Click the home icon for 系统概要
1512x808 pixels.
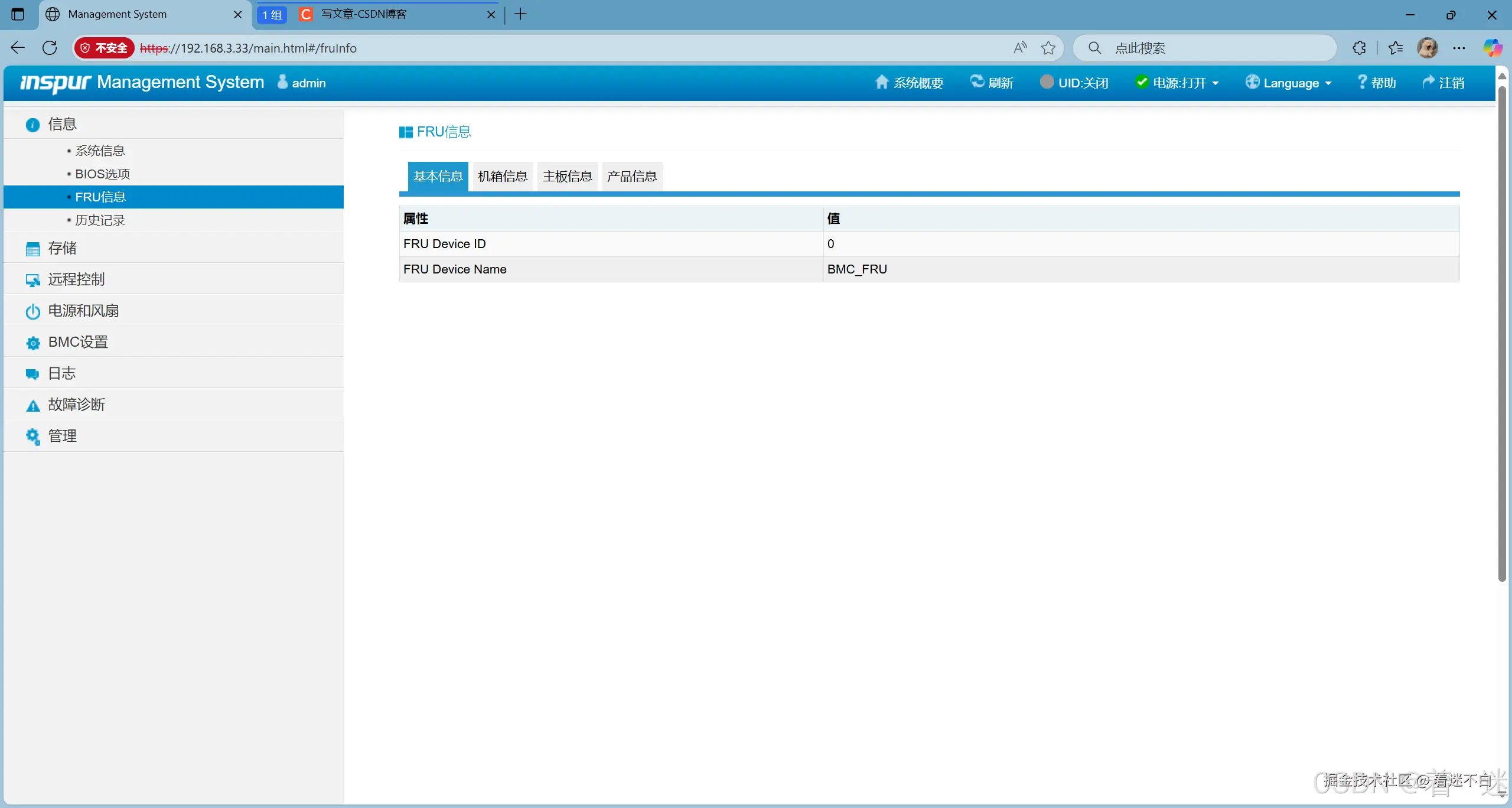click(x=881, y=82)
